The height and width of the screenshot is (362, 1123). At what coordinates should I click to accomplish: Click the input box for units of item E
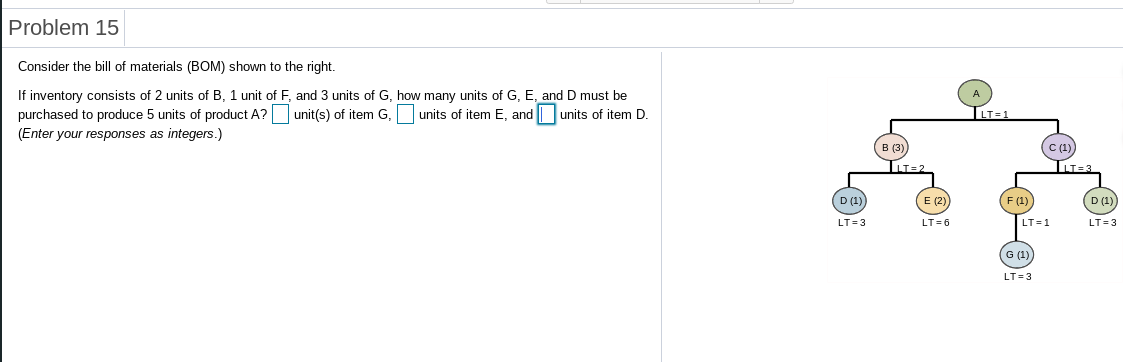405,115
